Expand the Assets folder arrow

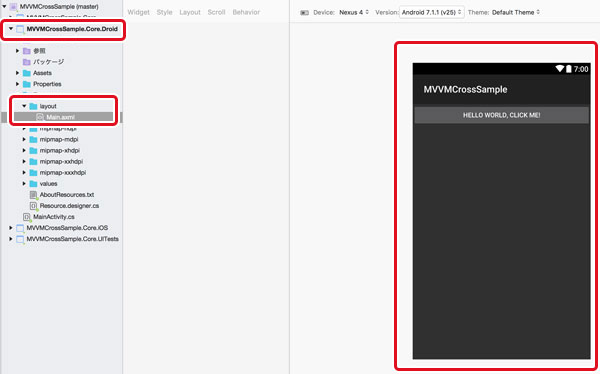click(x=18, y=73)
